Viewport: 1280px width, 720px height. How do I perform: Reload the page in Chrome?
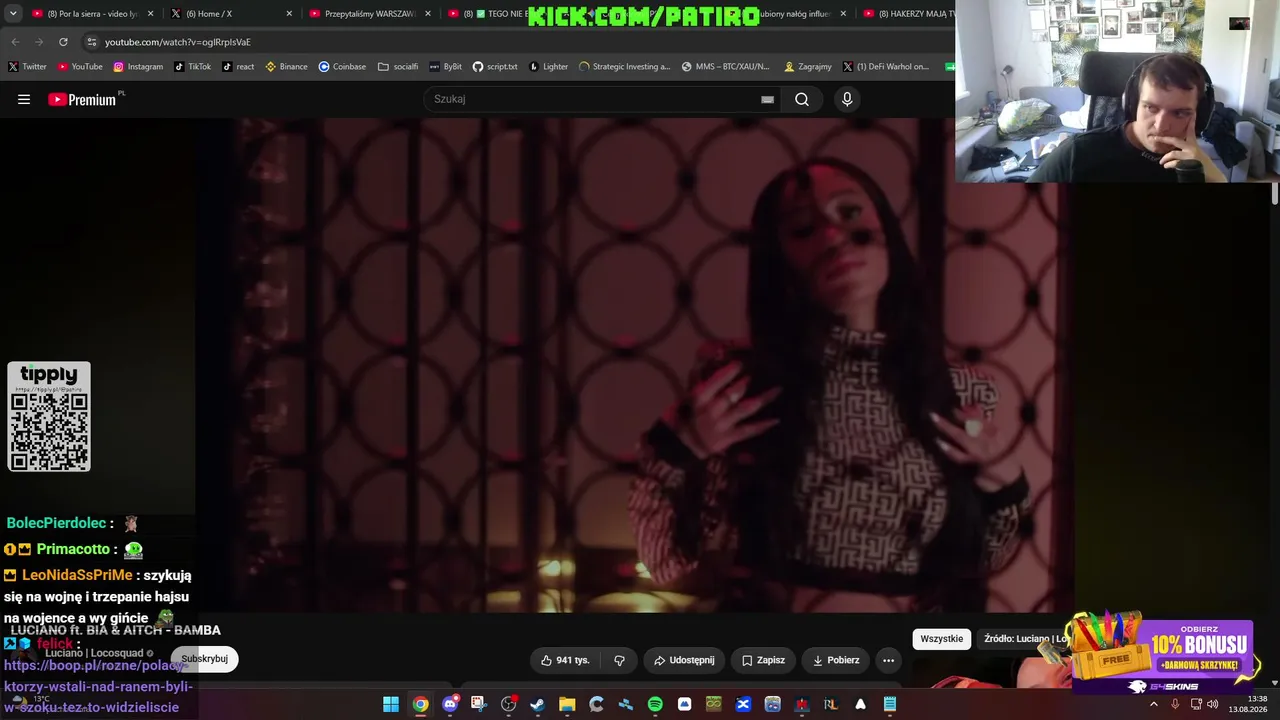click(x=63, y=42)
